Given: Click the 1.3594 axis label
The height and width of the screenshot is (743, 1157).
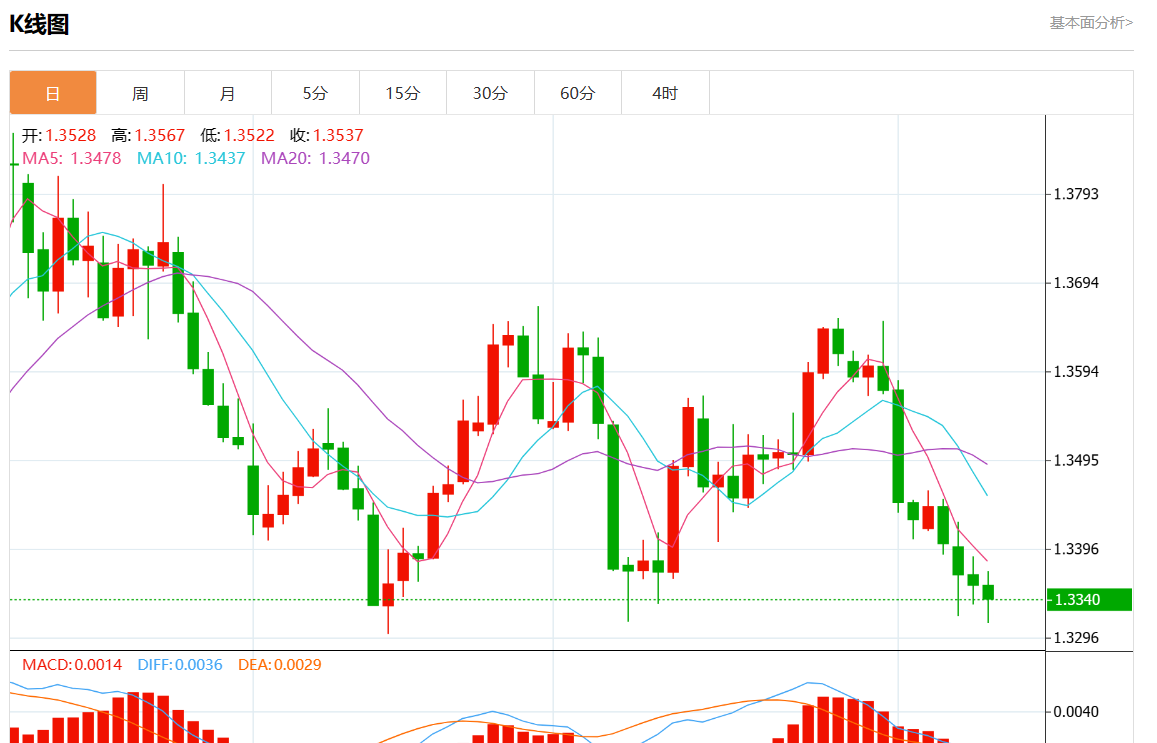Looking at the screenshot, I should coord(1076,371).
